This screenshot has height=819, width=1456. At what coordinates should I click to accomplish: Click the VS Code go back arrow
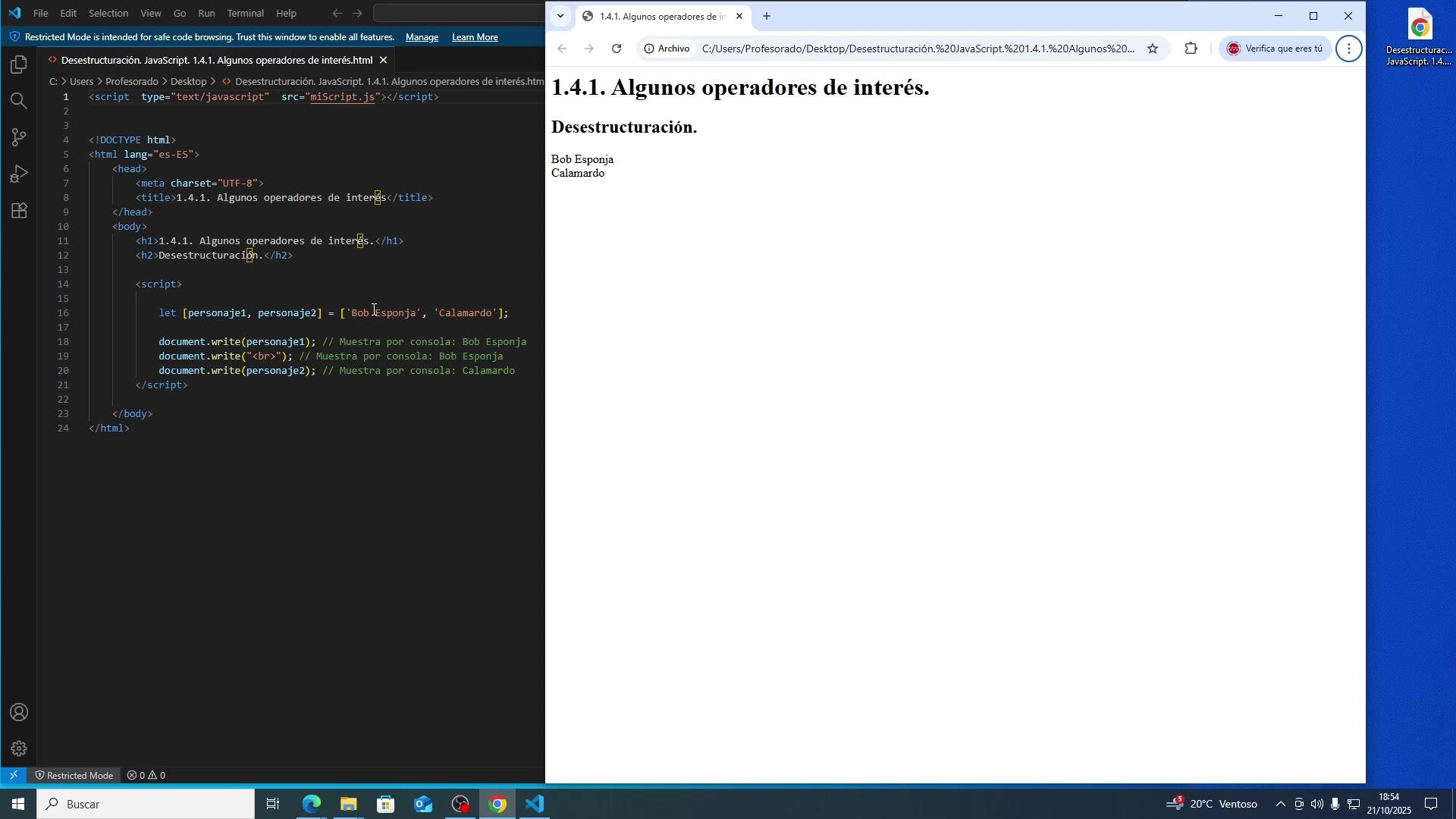pyautogui.click(x=337, y=13)
